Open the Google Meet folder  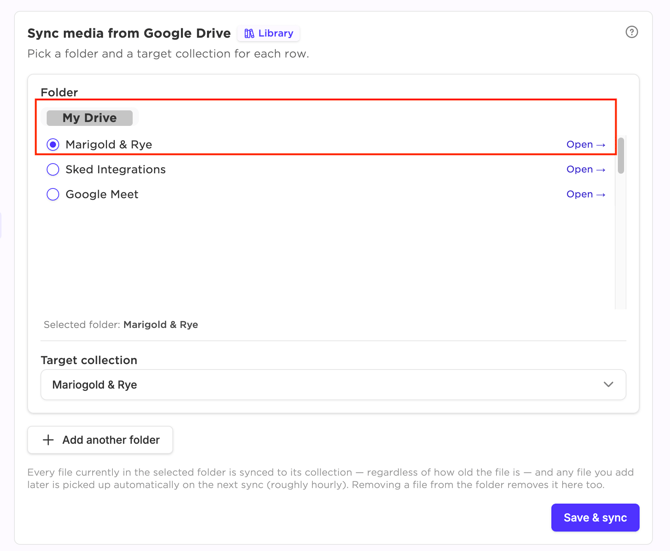pos(586,194)
